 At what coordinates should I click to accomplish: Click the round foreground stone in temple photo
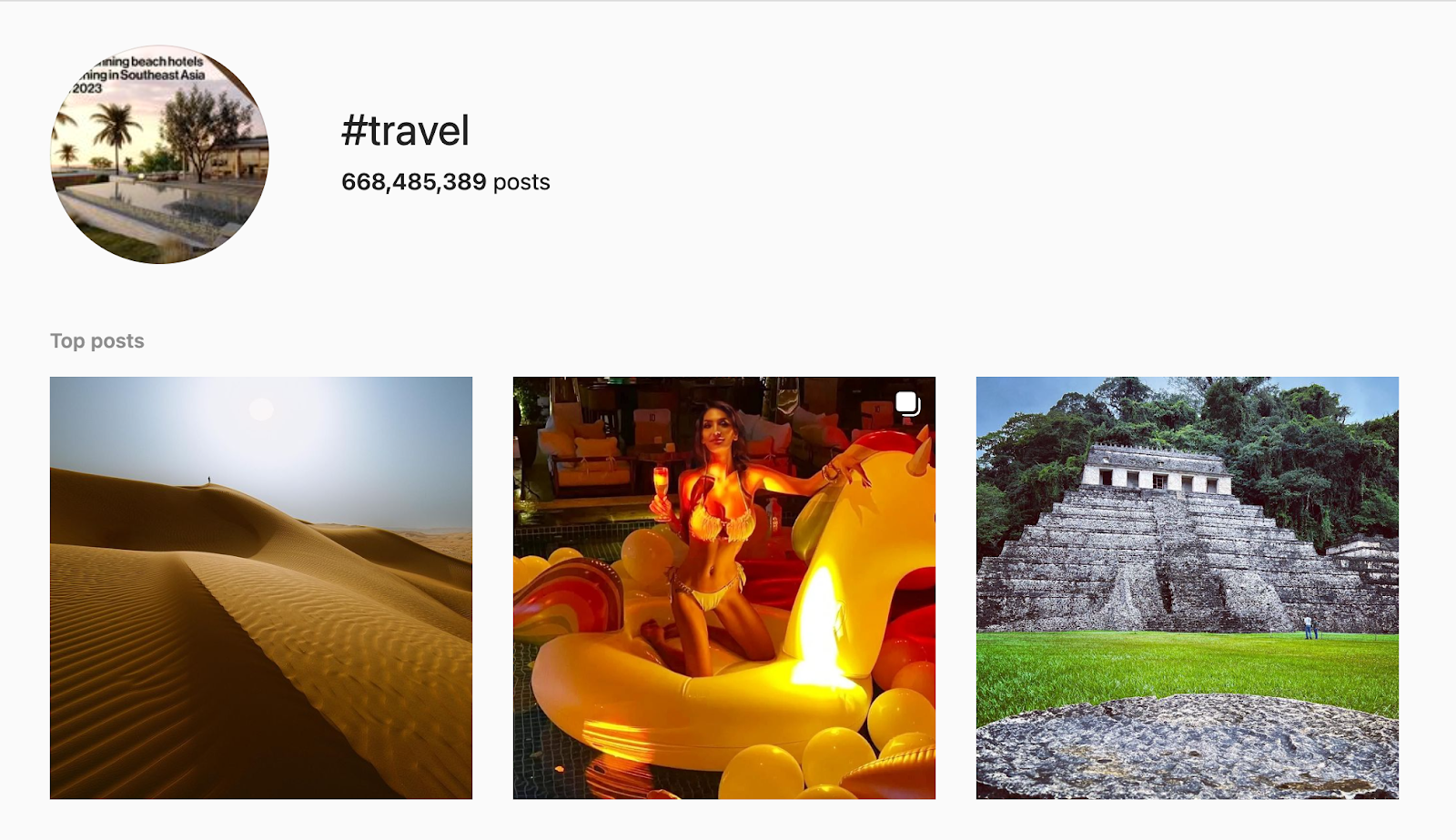(1188, 748)
